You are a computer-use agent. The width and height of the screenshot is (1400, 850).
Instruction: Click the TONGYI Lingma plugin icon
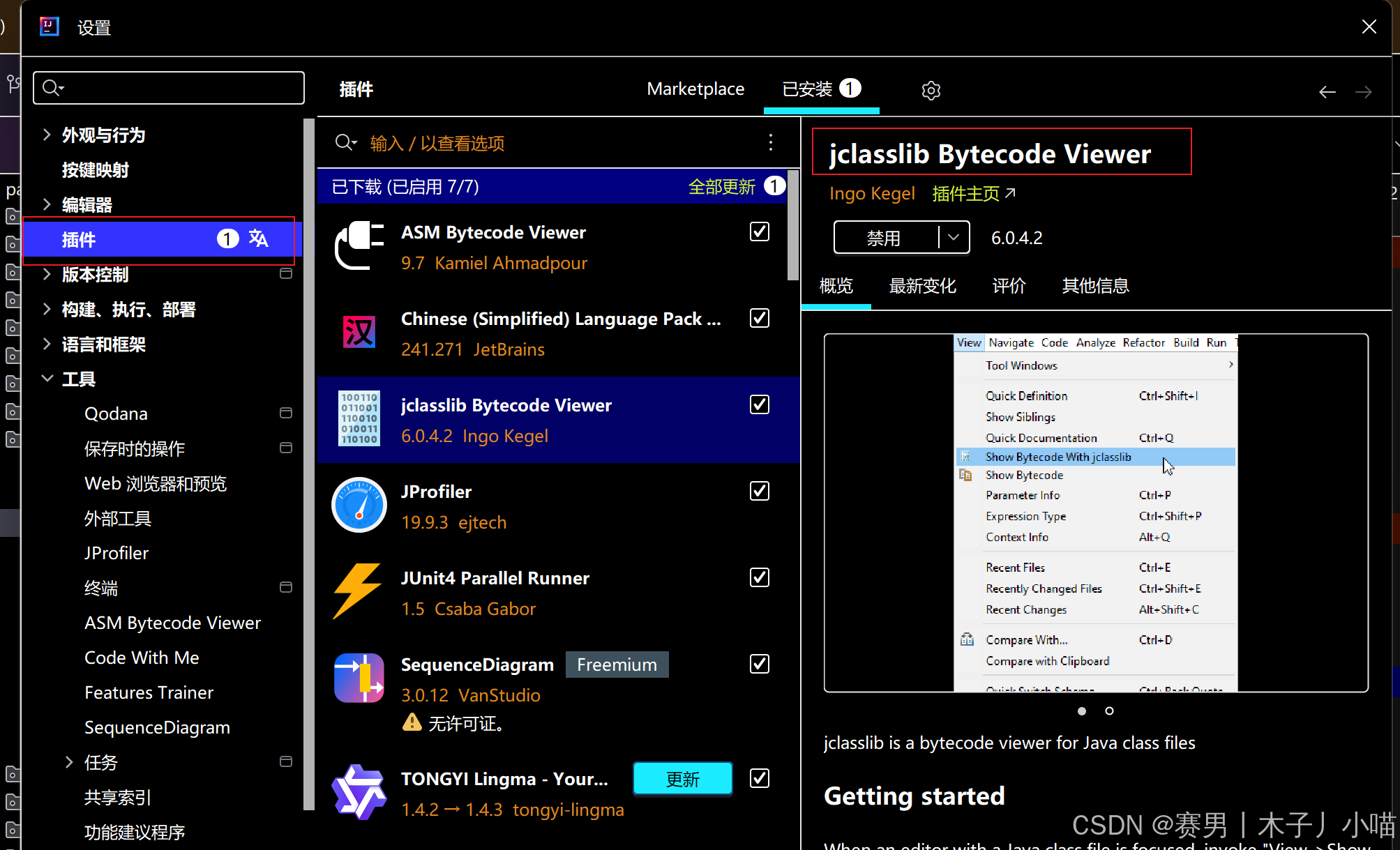[359, 793]
